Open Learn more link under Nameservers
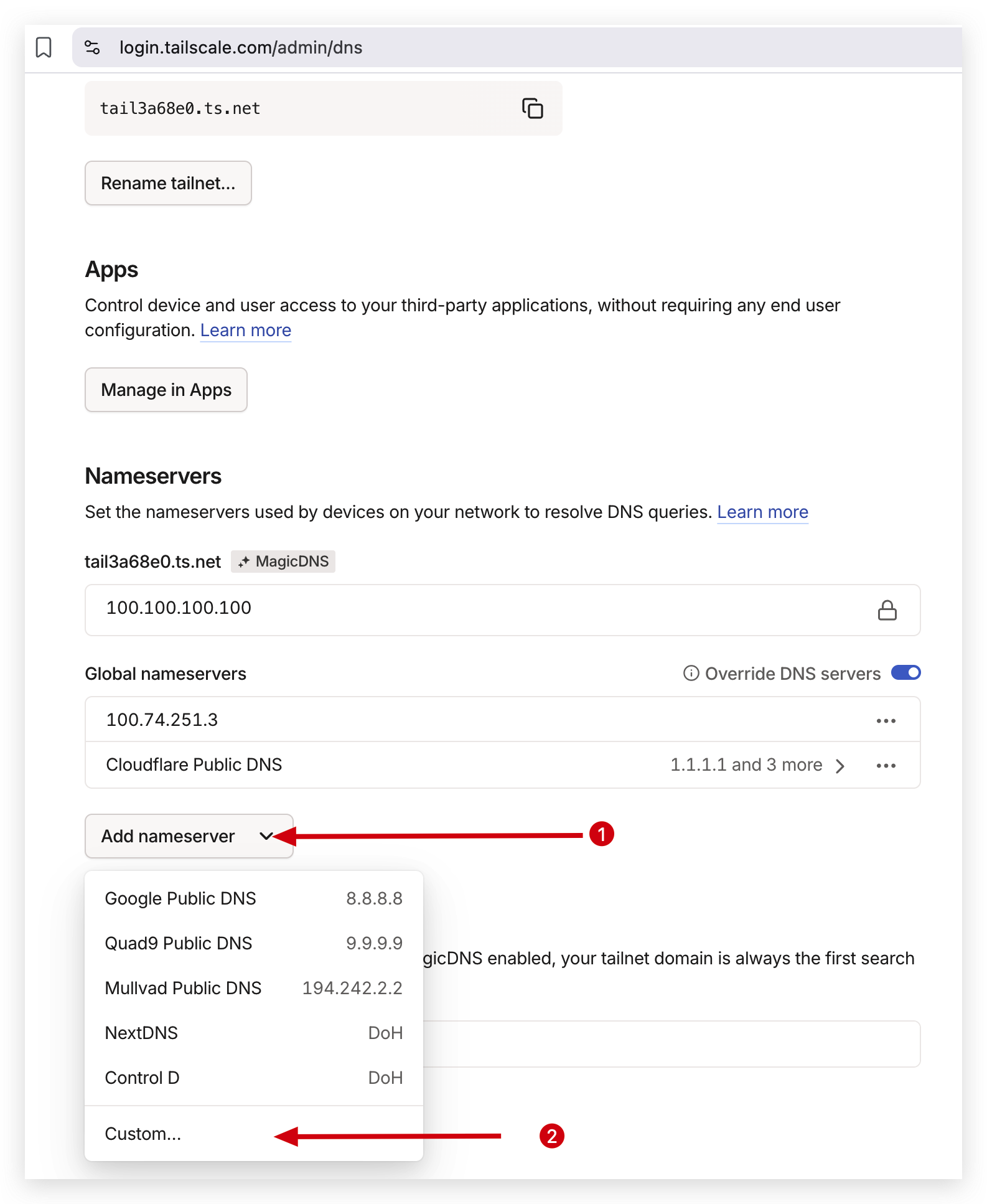 click(x=762, y=512)
